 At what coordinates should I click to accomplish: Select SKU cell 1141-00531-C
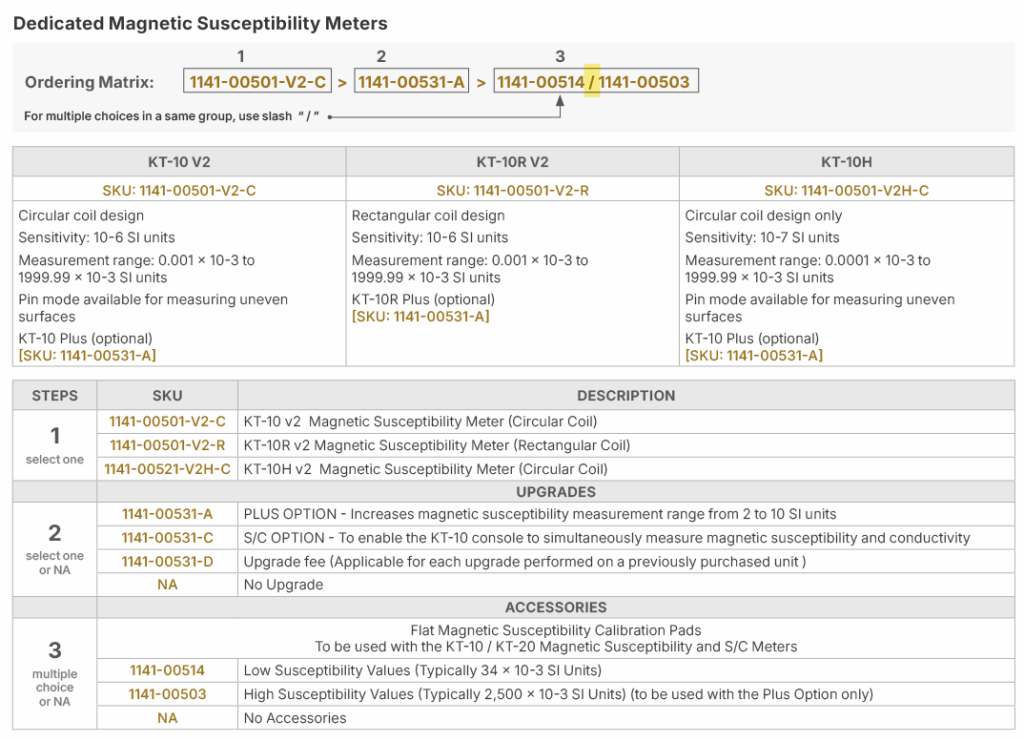click(167, 538)
